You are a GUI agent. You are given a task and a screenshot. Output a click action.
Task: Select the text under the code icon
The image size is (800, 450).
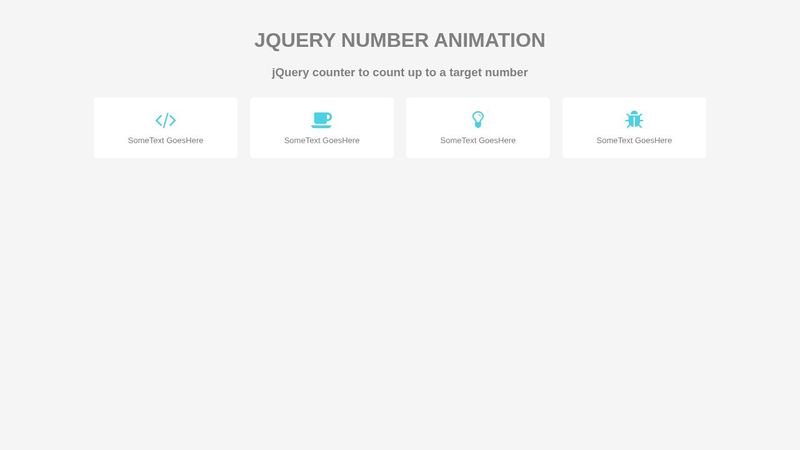point(165,141)
